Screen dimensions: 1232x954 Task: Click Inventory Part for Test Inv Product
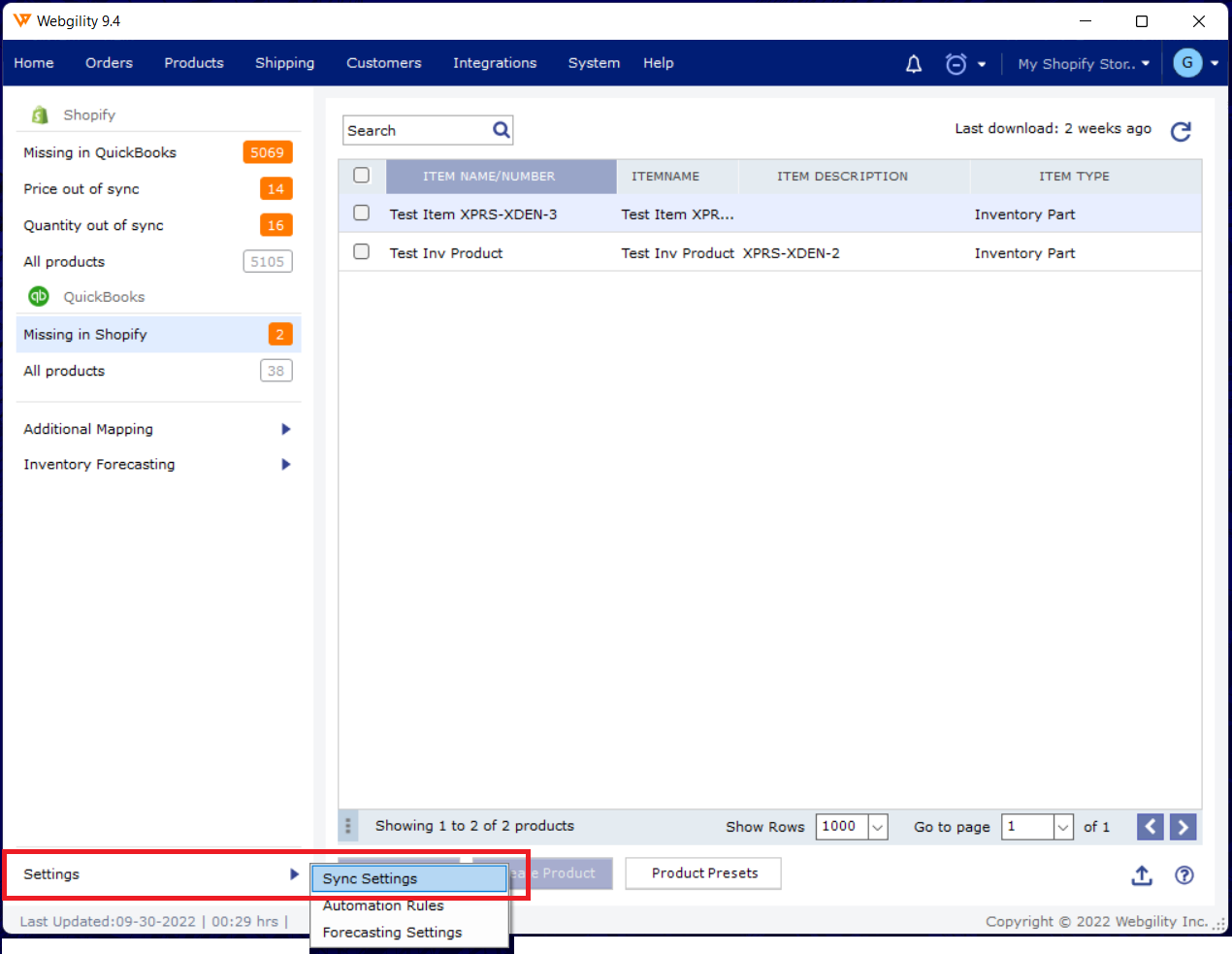(x=1024, y=253)
